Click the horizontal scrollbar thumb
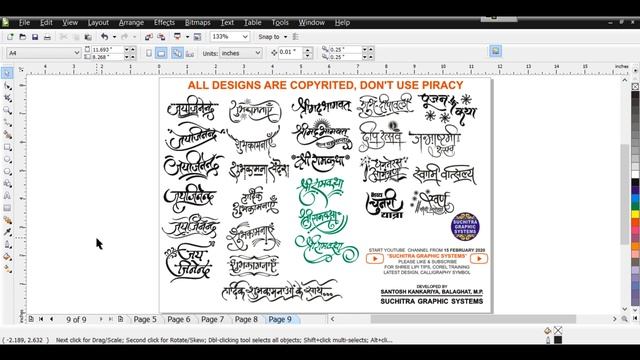Screen dimensions: 640x360 click(x=473, y=319)
